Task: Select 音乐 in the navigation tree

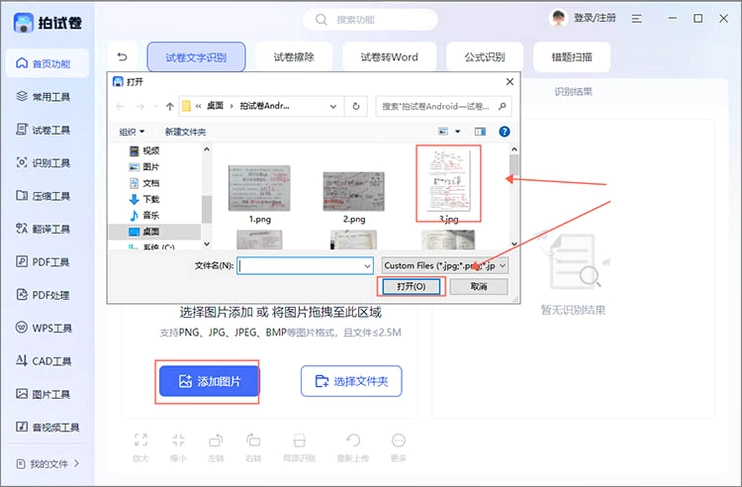Action: pyautogui.click(x=144, y=215)
